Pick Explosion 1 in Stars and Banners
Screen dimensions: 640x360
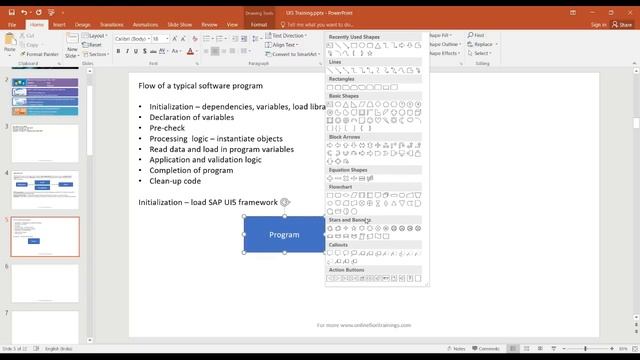point(330,229)
